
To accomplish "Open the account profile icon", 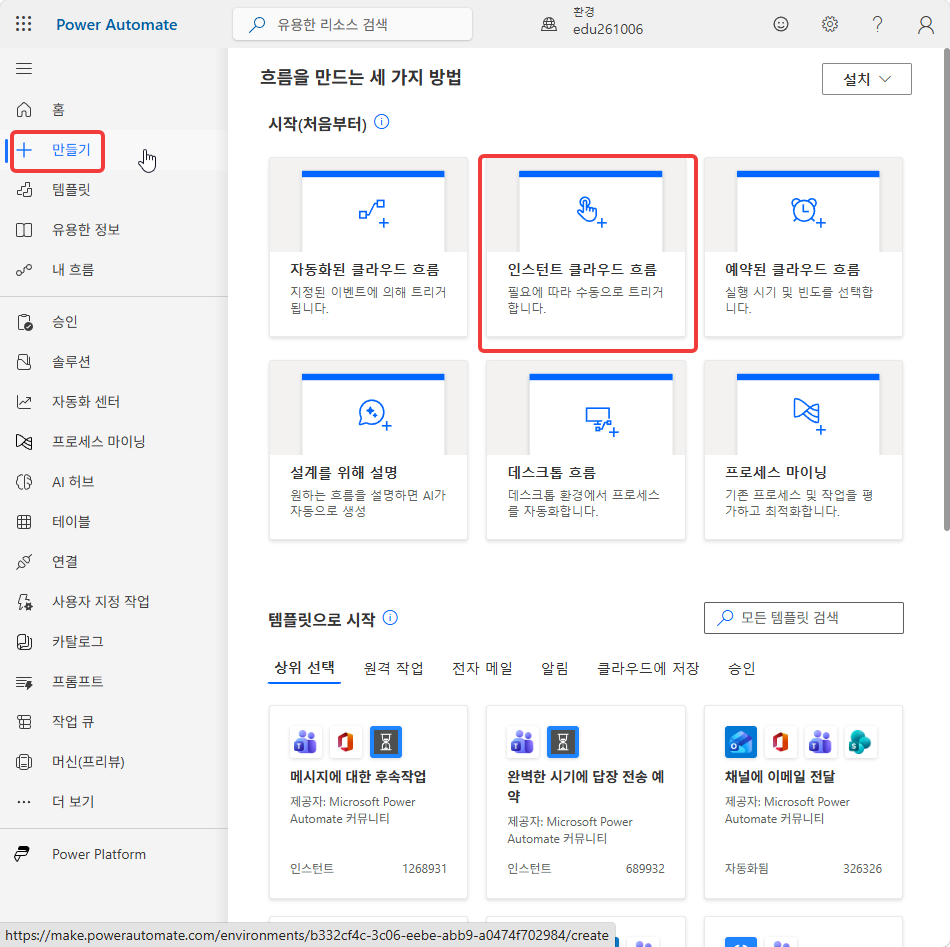I will pos(925,24).
